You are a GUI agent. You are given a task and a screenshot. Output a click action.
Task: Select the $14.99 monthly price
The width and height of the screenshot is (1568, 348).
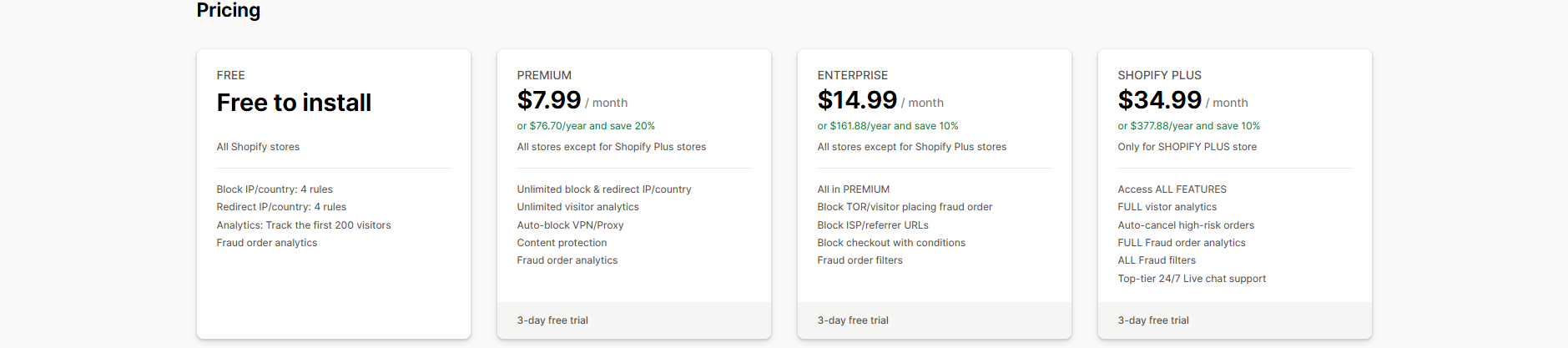(857, 100)
